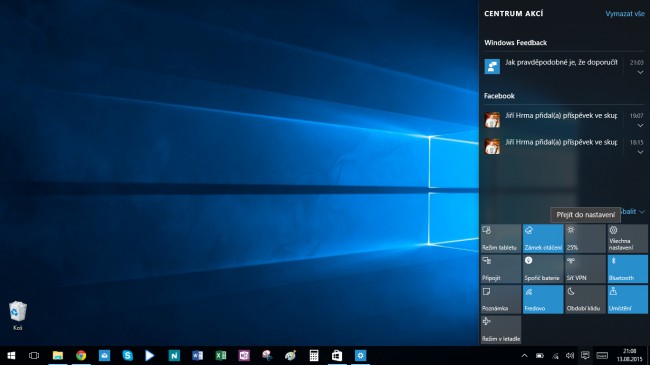Click the battery icon in the system tray
Image resolution: width=650 pixels, height=365 pixels.
click(540, 355)
